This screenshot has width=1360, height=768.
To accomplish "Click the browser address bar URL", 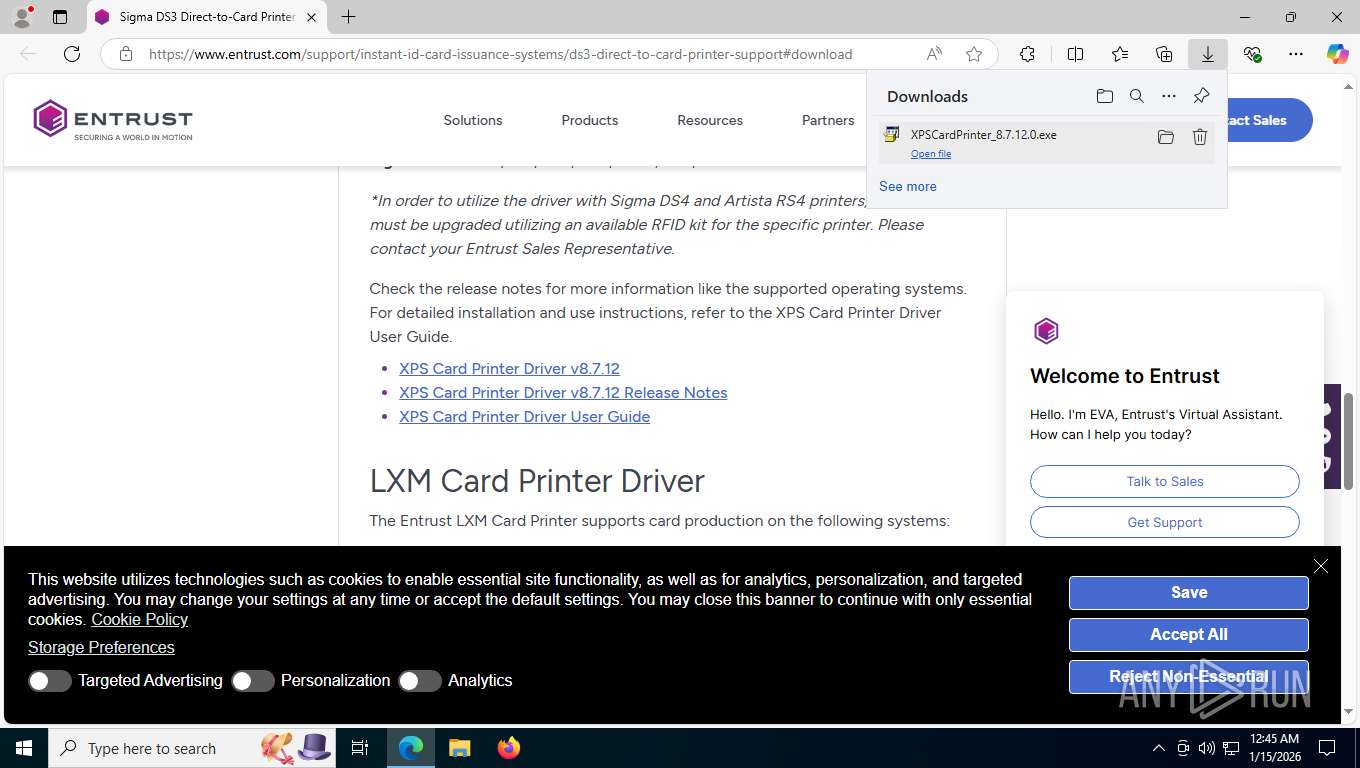I will 500,54.
